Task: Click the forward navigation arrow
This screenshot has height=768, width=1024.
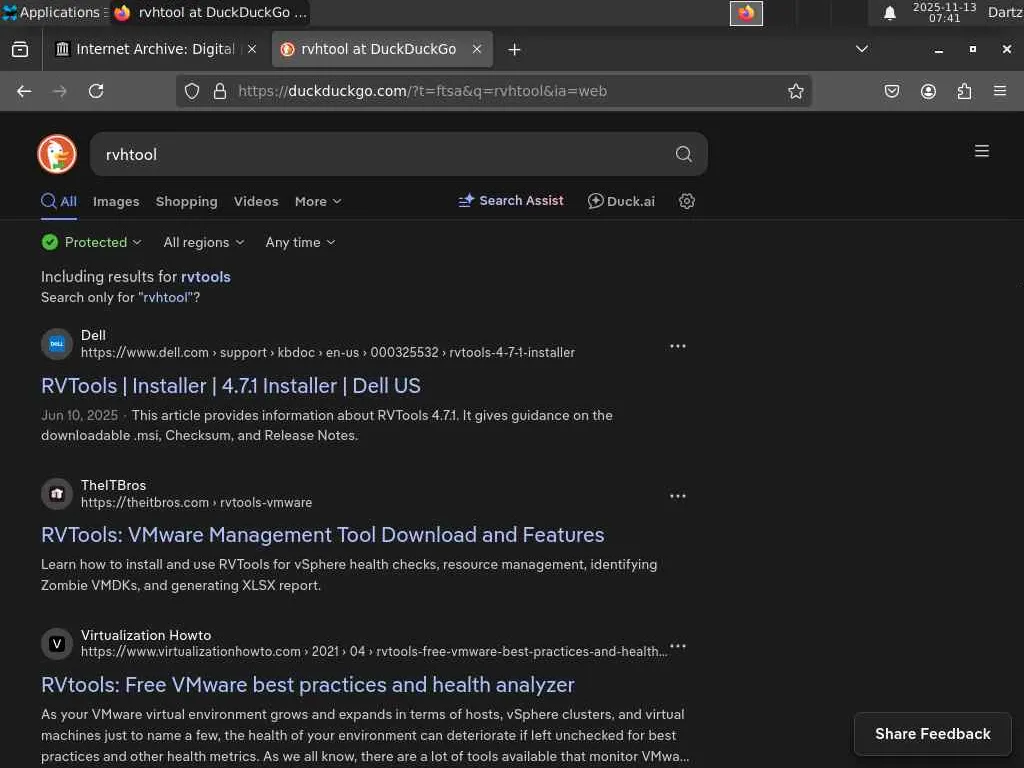Action: point(59,91)
